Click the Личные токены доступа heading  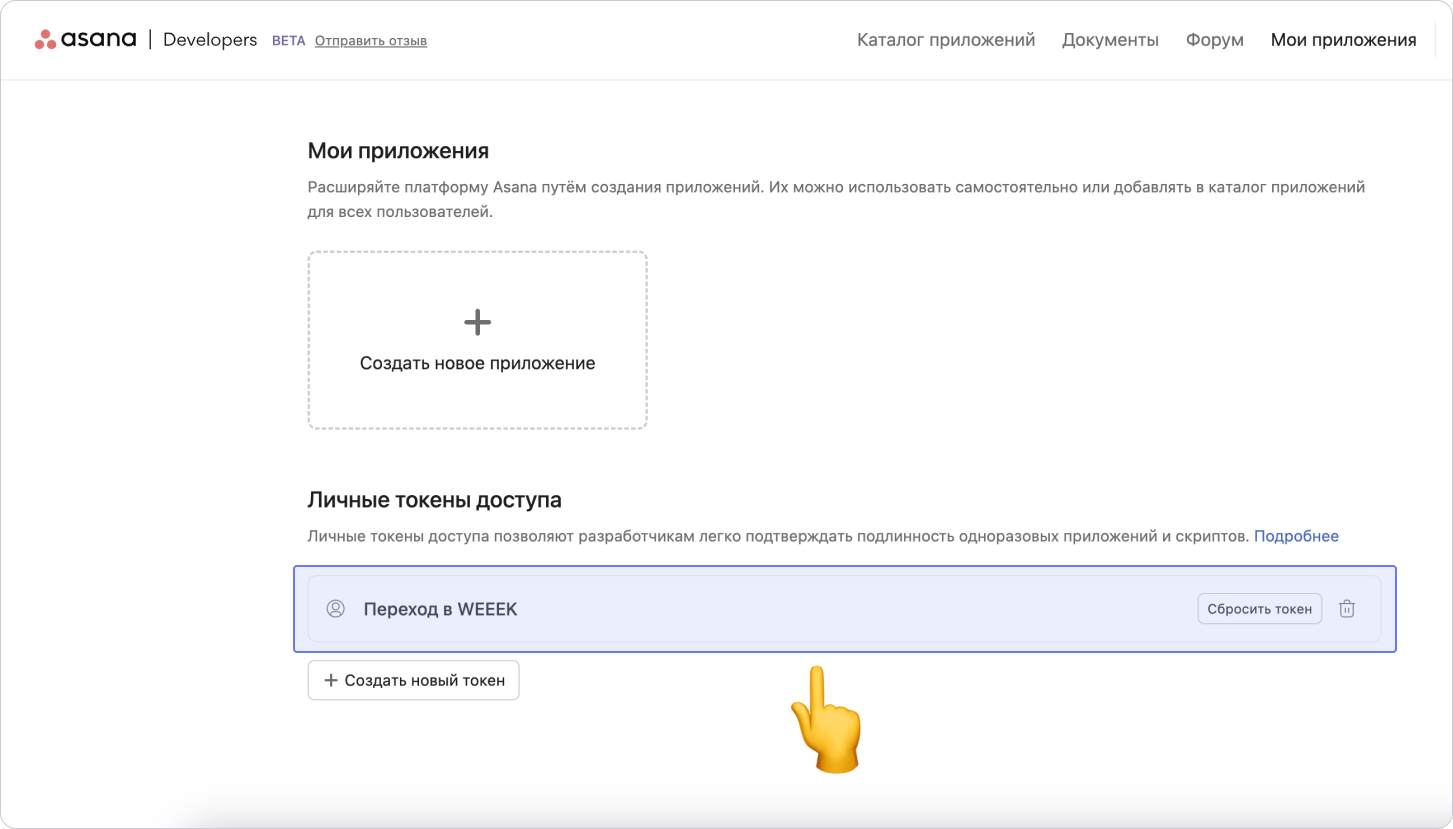(434, 500)
